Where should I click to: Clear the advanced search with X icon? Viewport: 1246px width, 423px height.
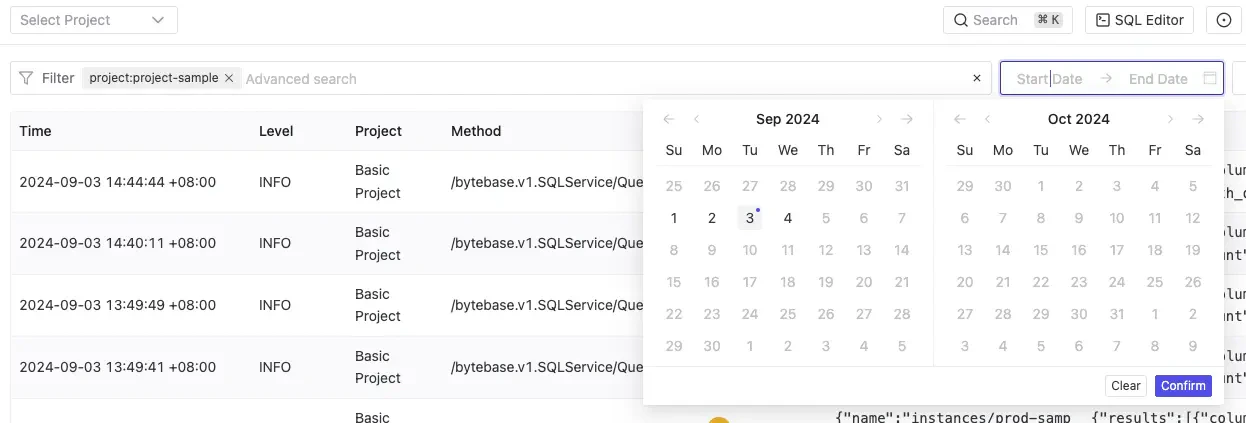[977, 78]
